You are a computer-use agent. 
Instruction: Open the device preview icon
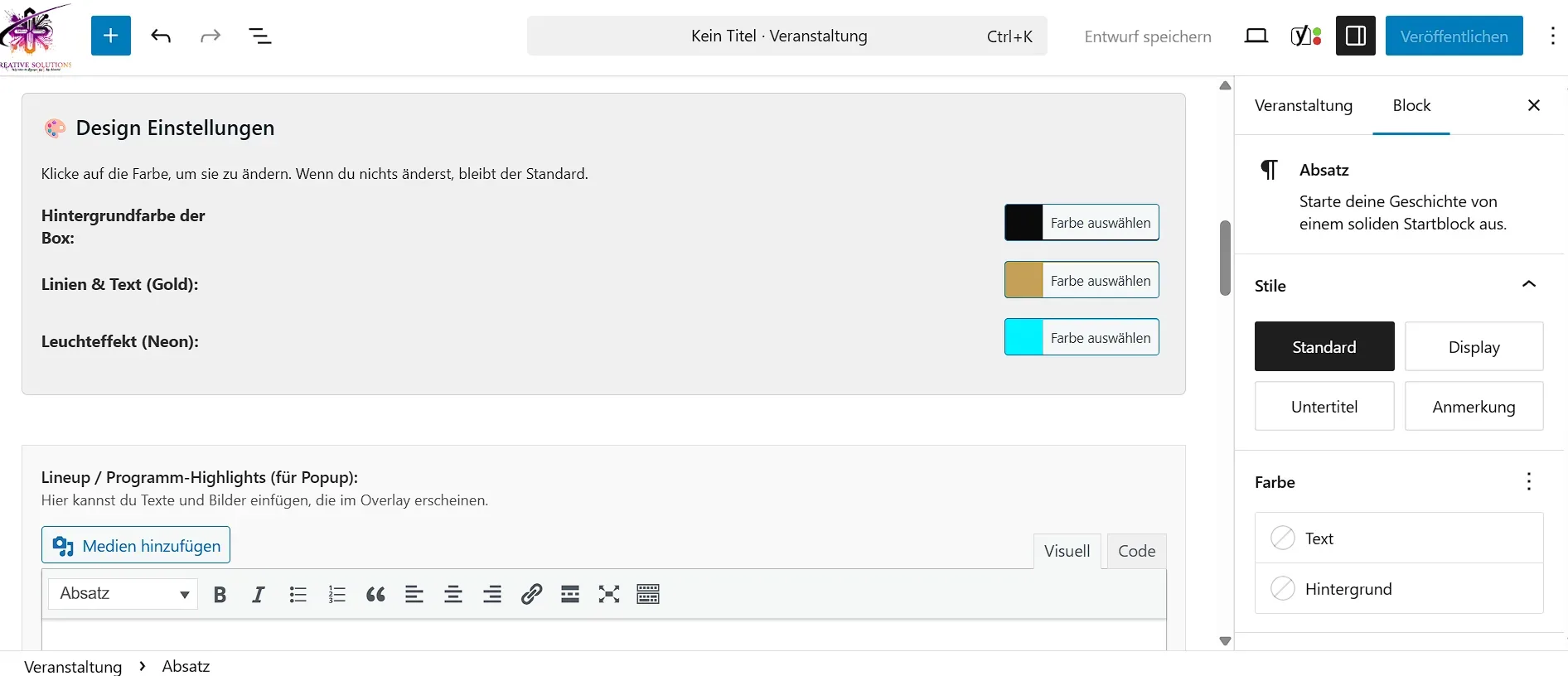[1256, 36]
